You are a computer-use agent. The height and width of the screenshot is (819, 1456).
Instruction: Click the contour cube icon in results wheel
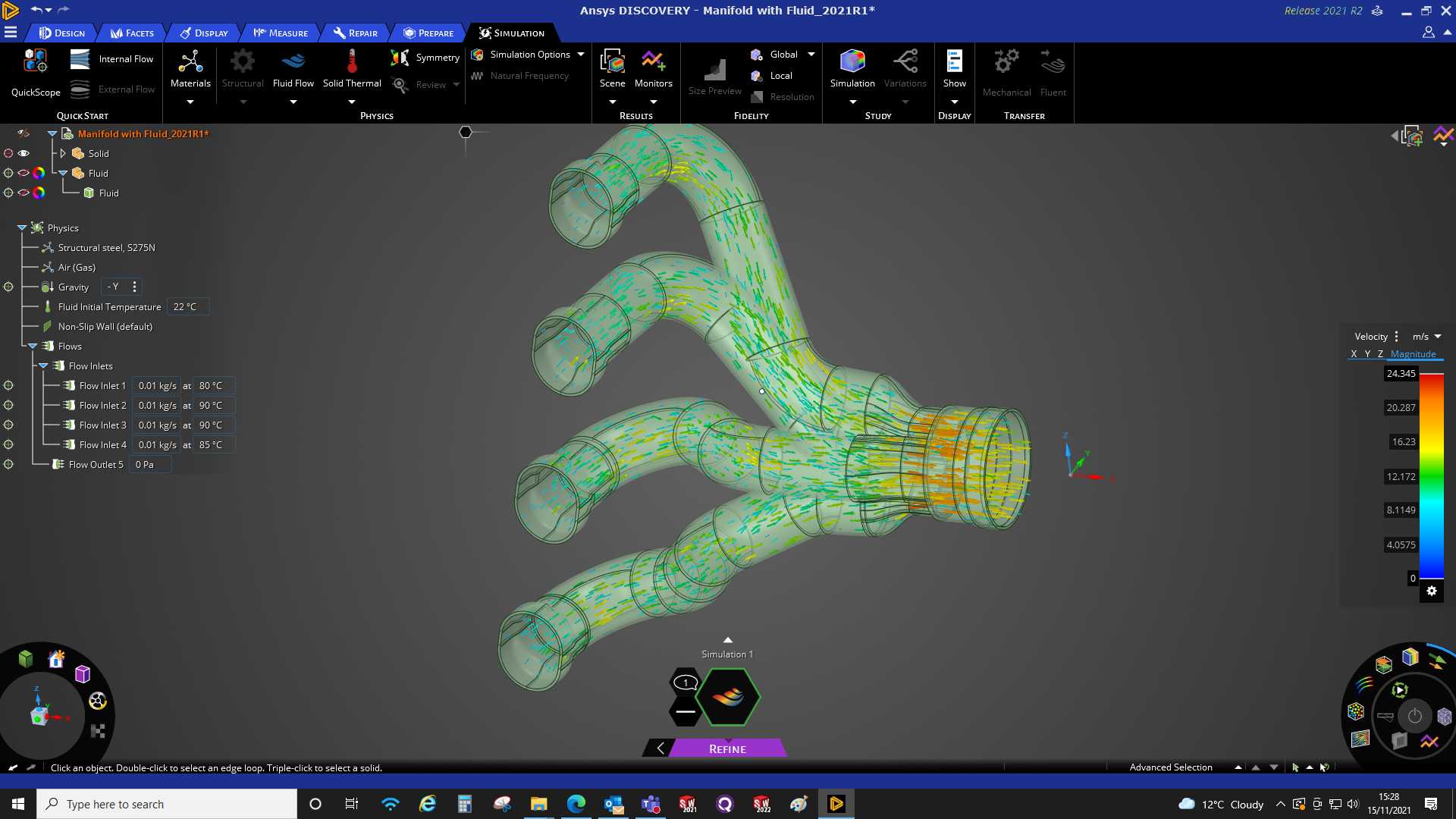click(1410, 657)
